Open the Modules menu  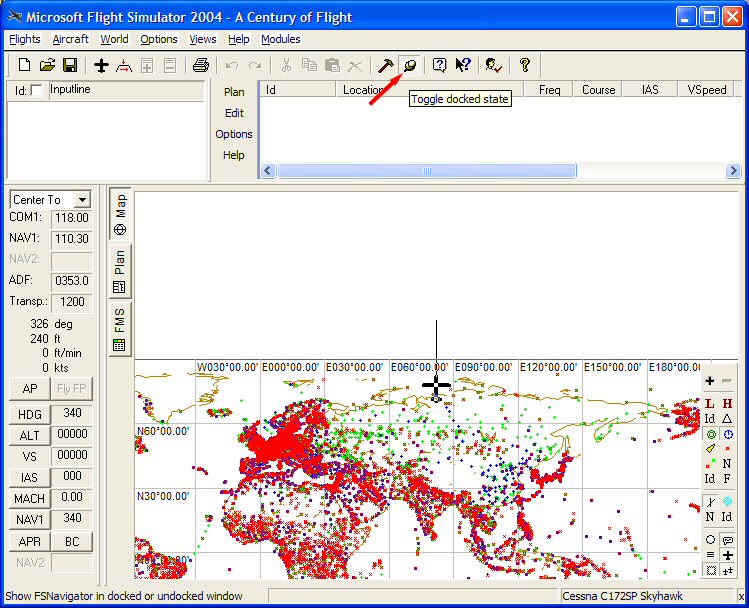(280, 39)
